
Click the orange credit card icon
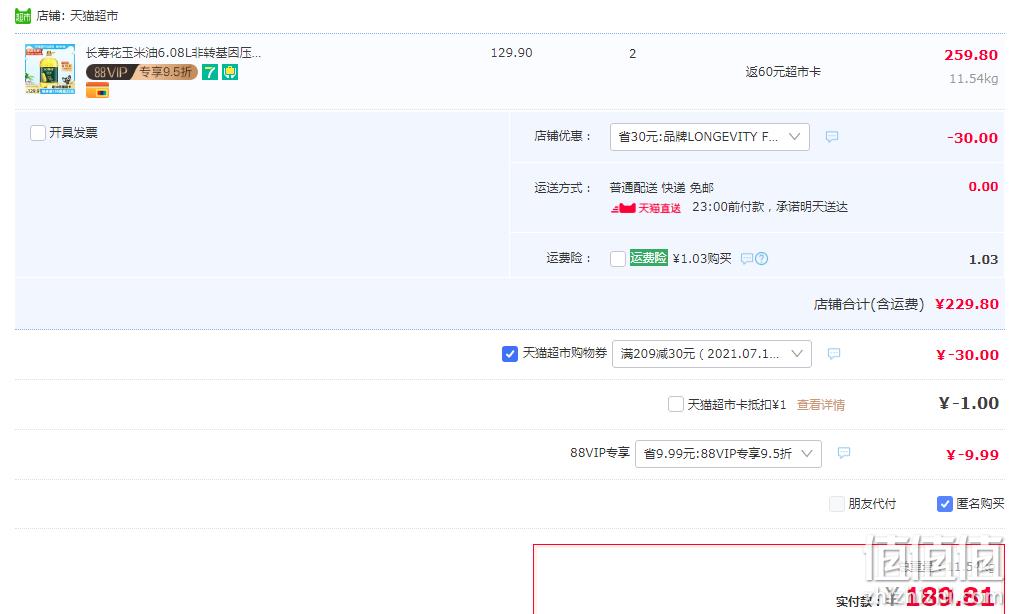98,91
